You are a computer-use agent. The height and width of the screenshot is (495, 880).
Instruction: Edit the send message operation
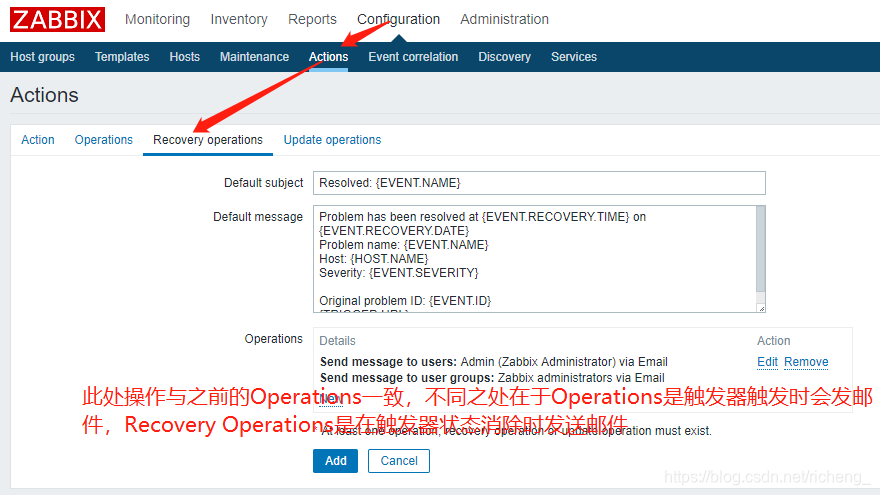point(767,362)
